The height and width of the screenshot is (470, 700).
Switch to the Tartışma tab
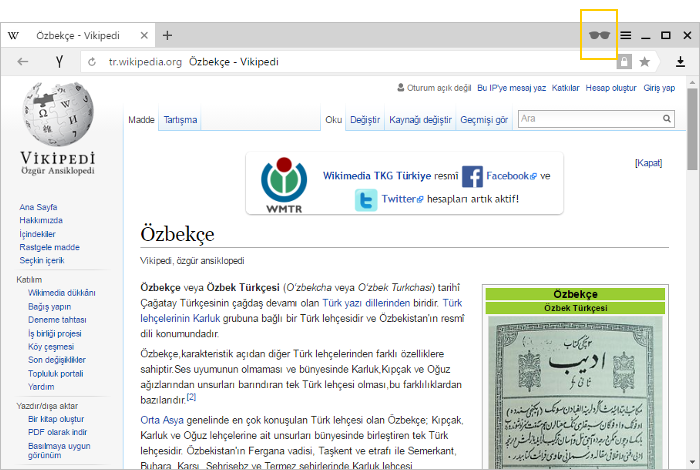pyautogui.click(x=180, y=120)
